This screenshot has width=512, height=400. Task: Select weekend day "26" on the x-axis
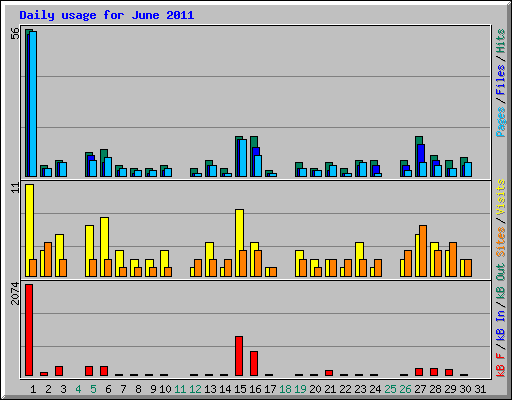(405, 389)
